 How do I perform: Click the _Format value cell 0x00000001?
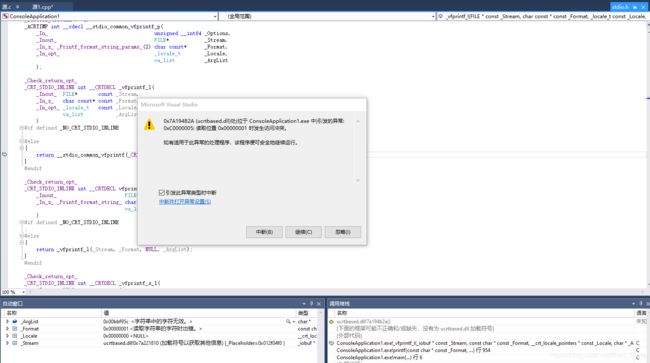click(199, 329)
